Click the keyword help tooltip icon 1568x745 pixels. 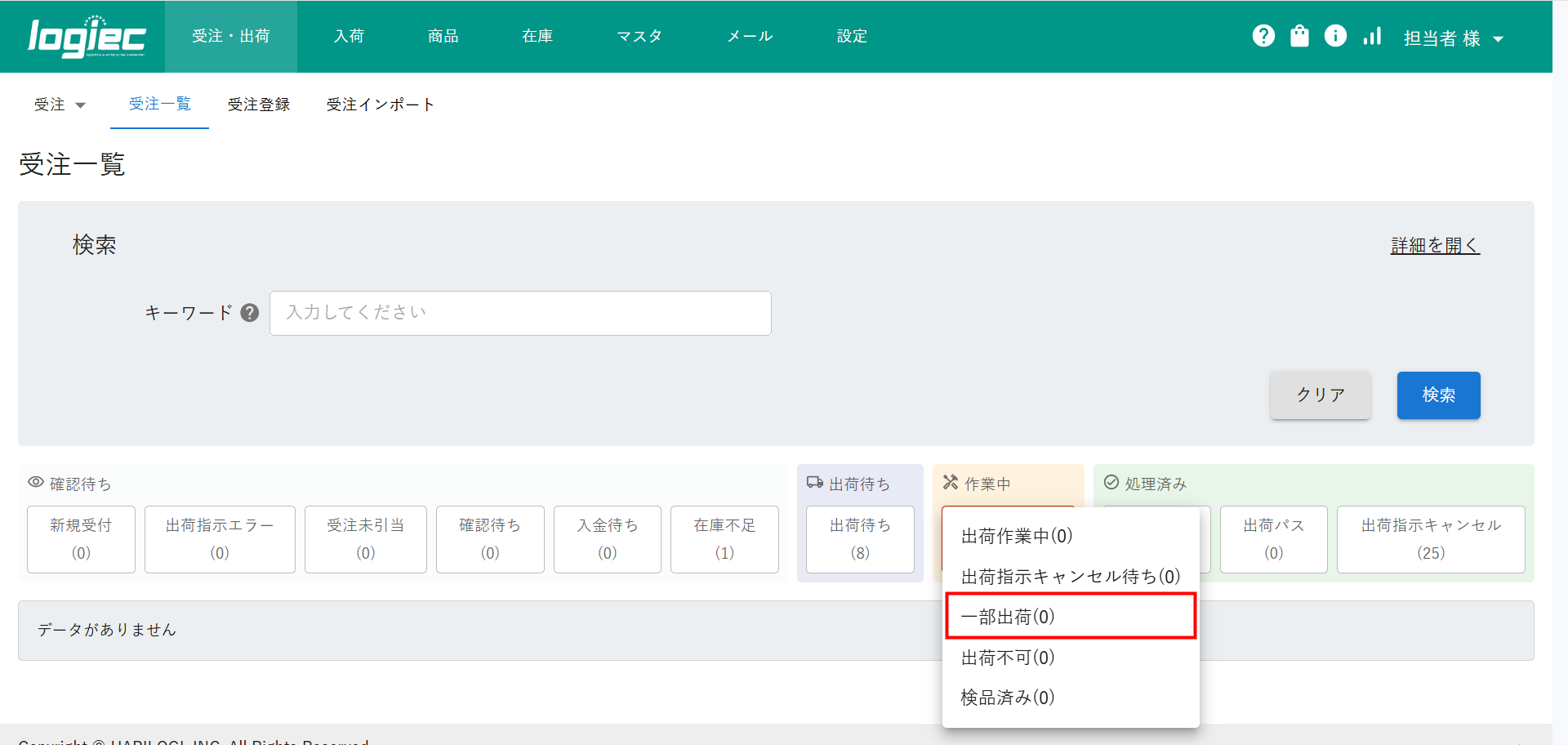point(250,313)
